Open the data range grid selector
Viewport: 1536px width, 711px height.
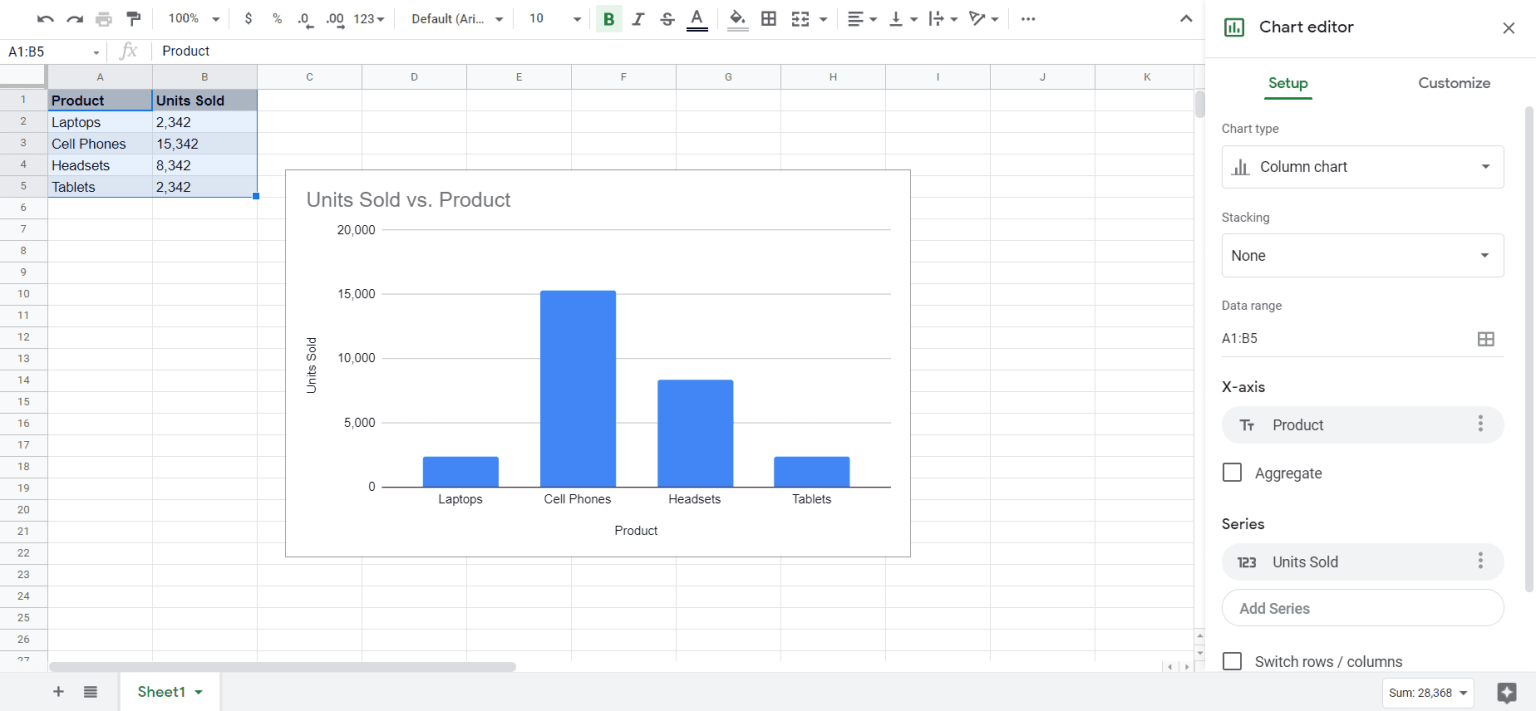pos(1486,338)
